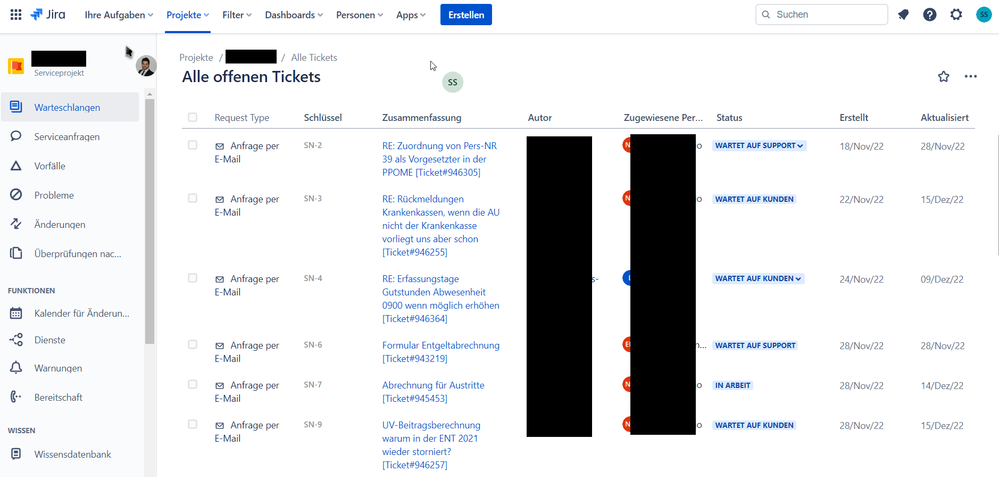Open ticket RE: Zuordnung von Pers-NR 39

[x=441, y=159]
